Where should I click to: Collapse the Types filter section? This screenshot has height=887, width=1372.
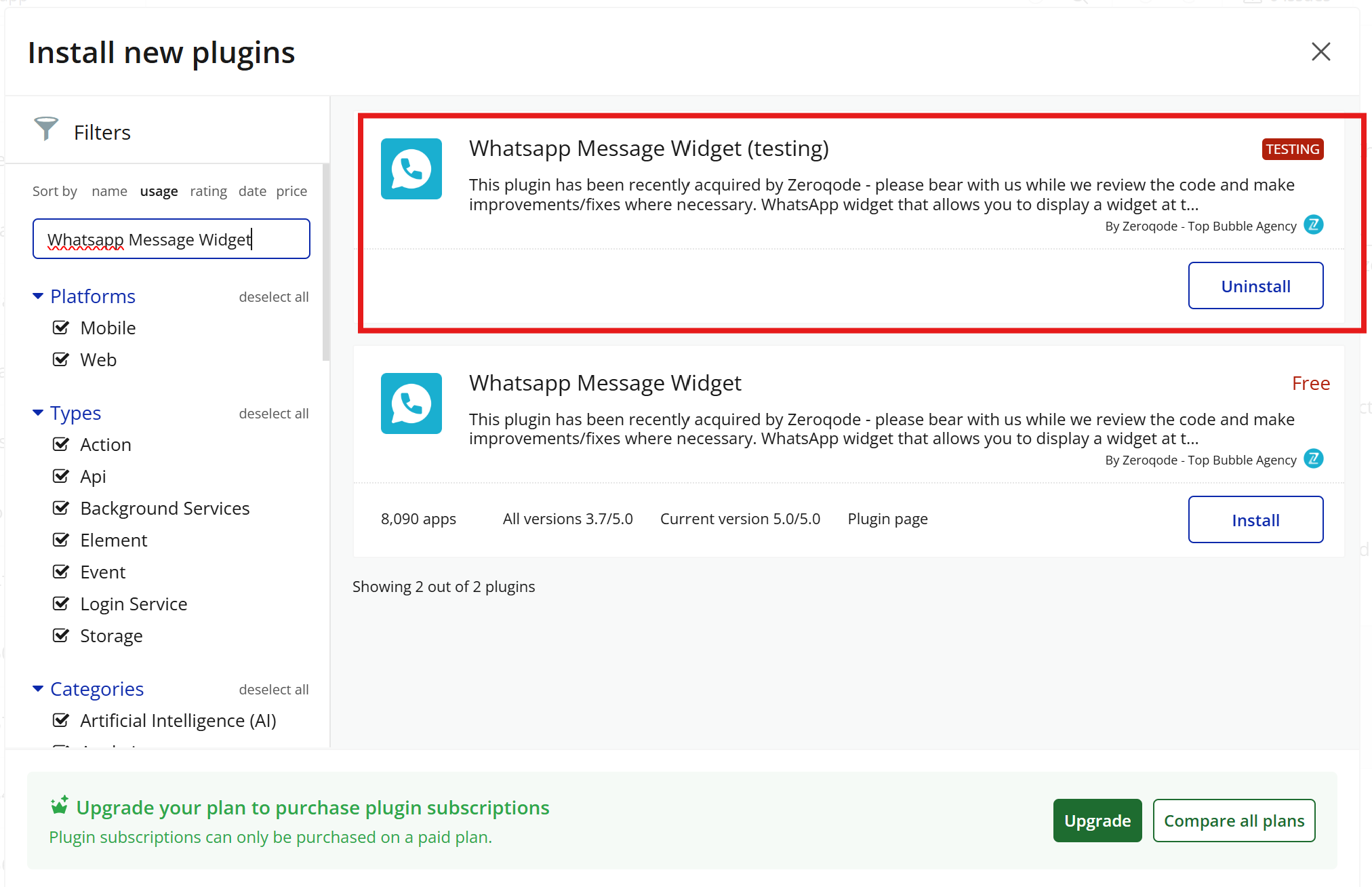(38, 413)
